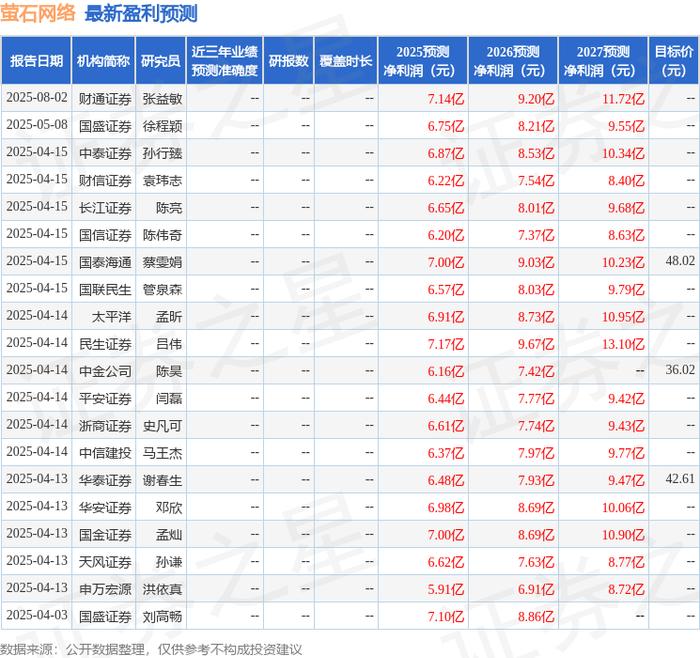The height and width of the screenshot is (658, 700).
Task: Click the 研报数 column header
Action: (288, 61)
